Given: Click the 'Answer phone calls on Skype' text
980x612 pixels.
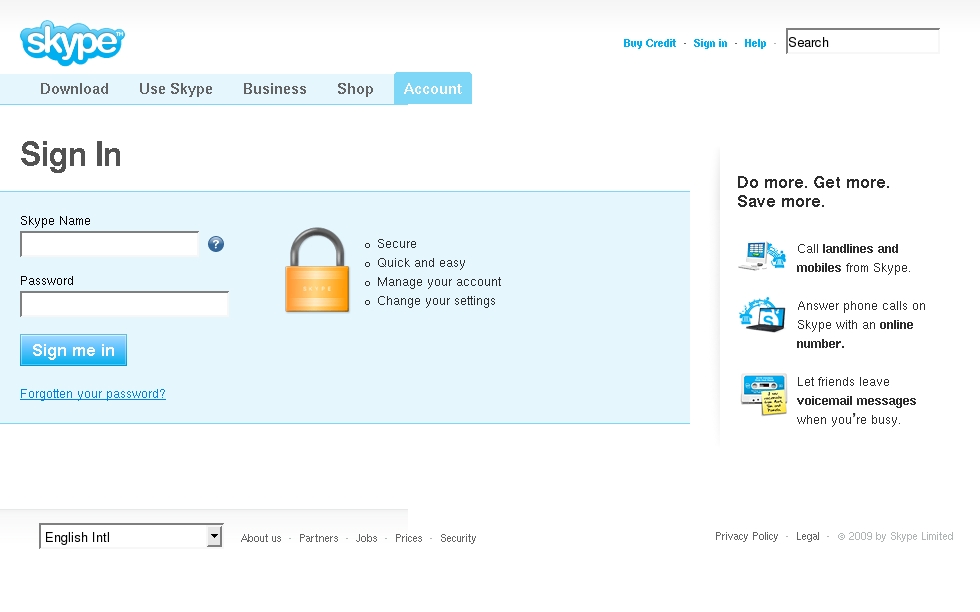Looking at the screenshot, I should click(x=861, y=315).
